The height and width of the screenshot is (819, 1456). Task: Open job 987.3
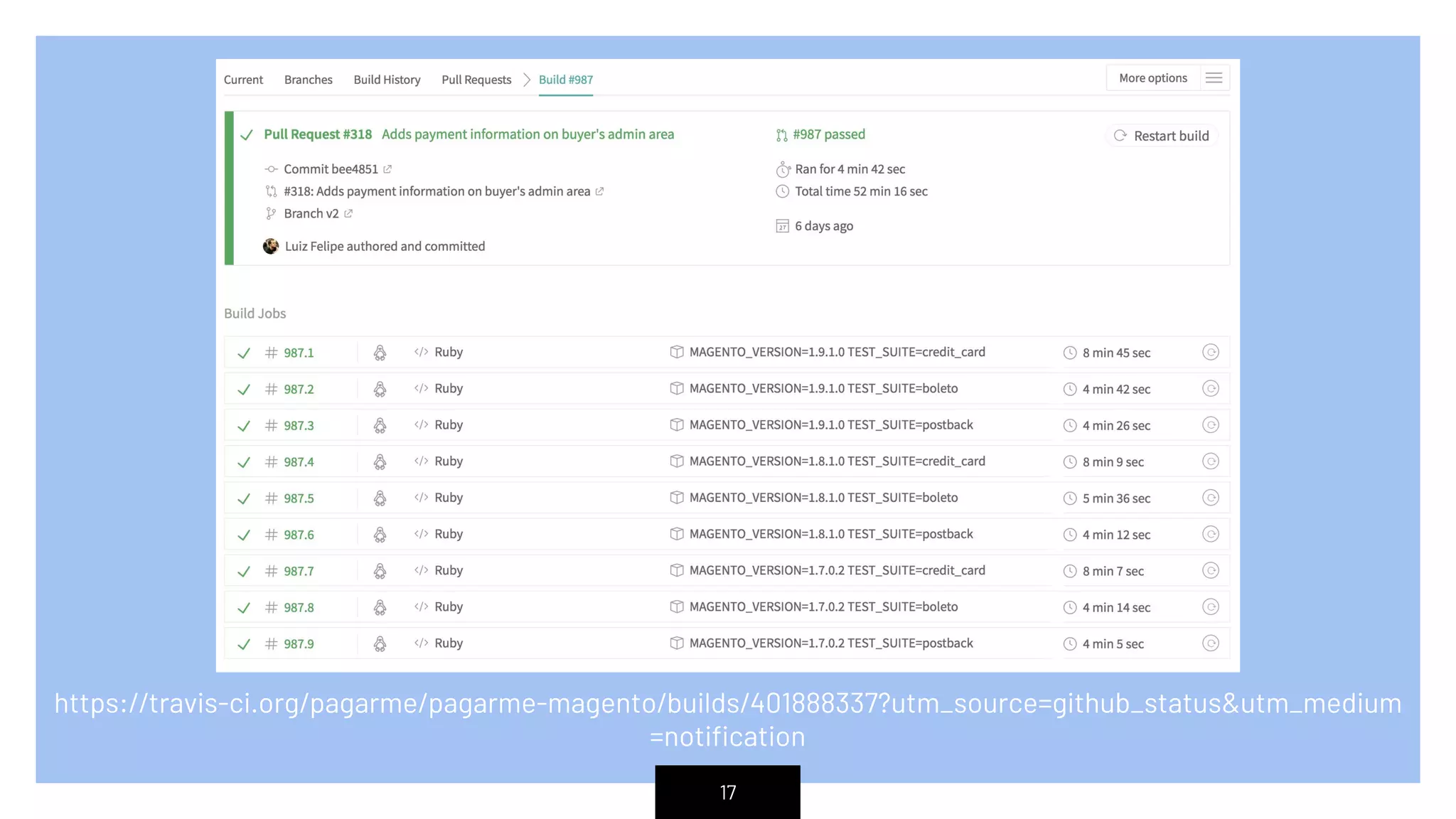pyautogui.click(x=299, y=425)
